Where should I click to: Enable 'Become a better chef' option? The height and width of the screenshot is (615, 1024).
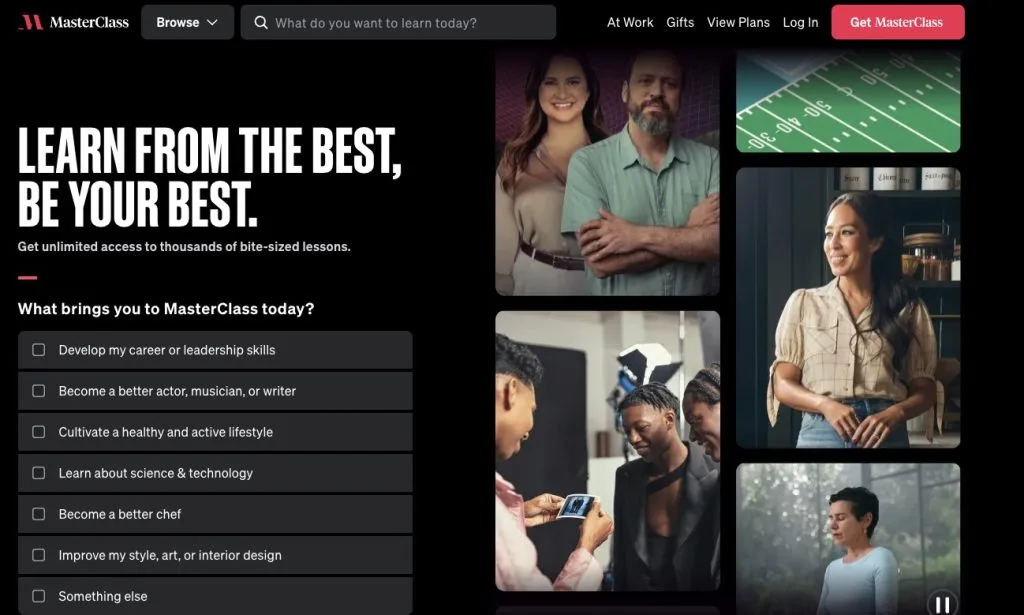pyautogui.click(x=39, y=514)
